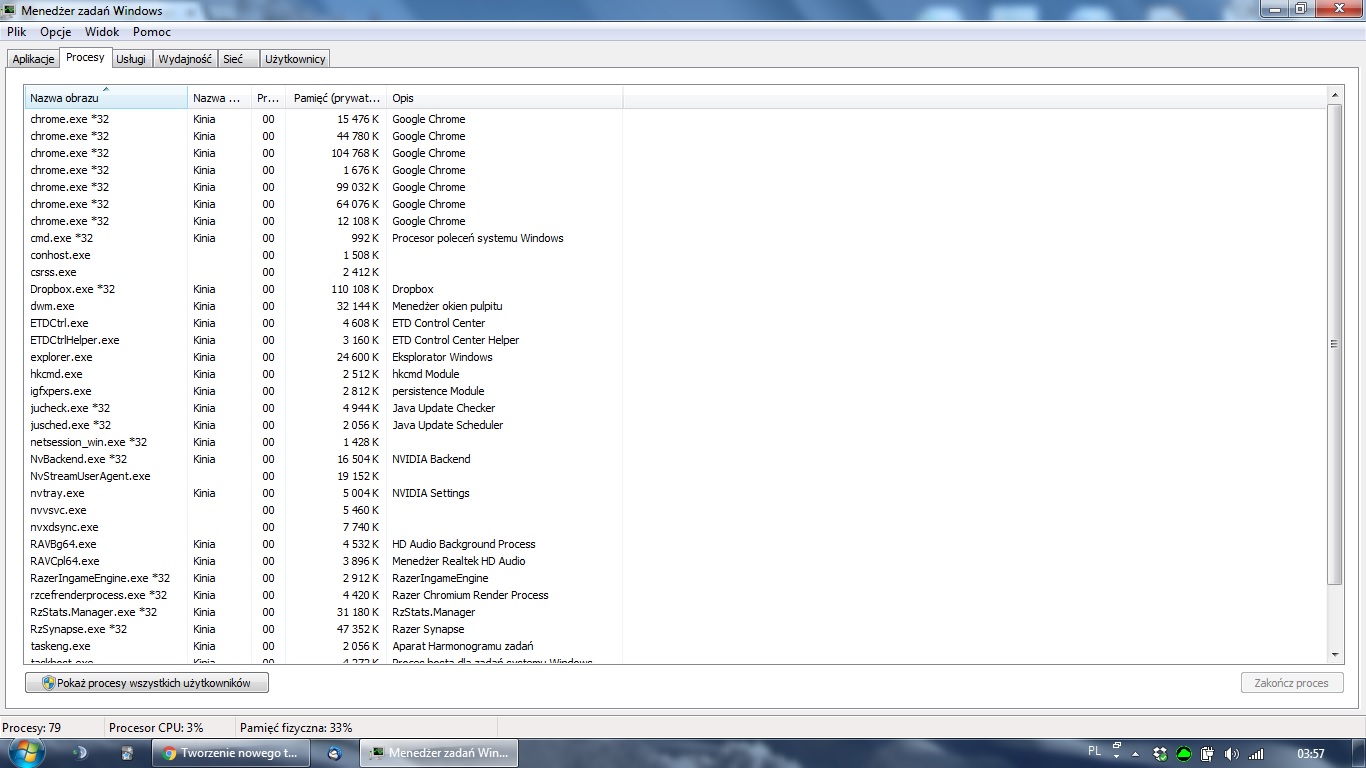Select the cmd.exe *32 process row
1366x768 pixels.
point(325,238)
